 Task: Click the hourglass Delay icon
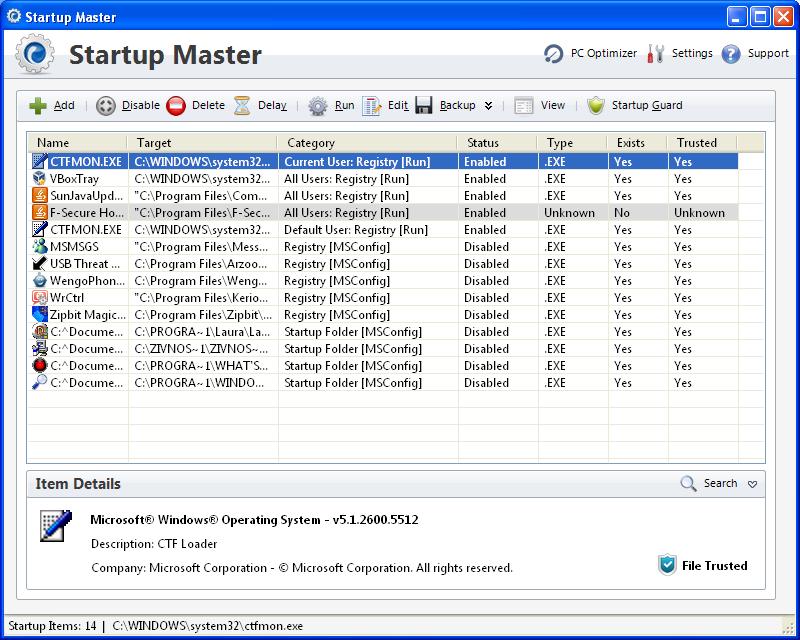242,106
